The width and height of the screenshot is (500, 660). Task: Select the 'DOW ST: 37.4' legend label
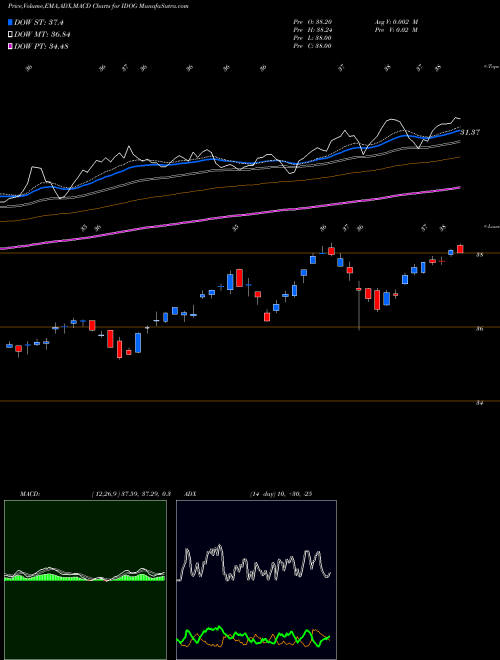click(38, 22)
